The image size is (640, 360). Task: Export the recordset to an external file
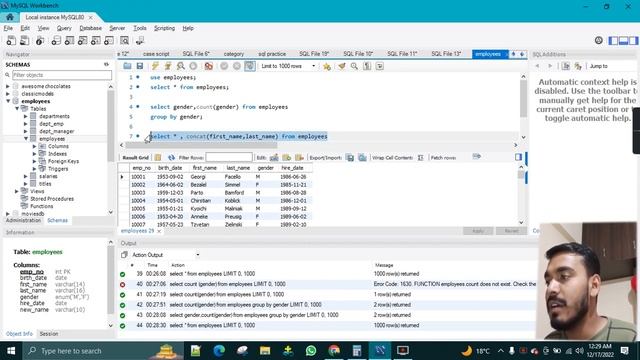pos(350,158)
